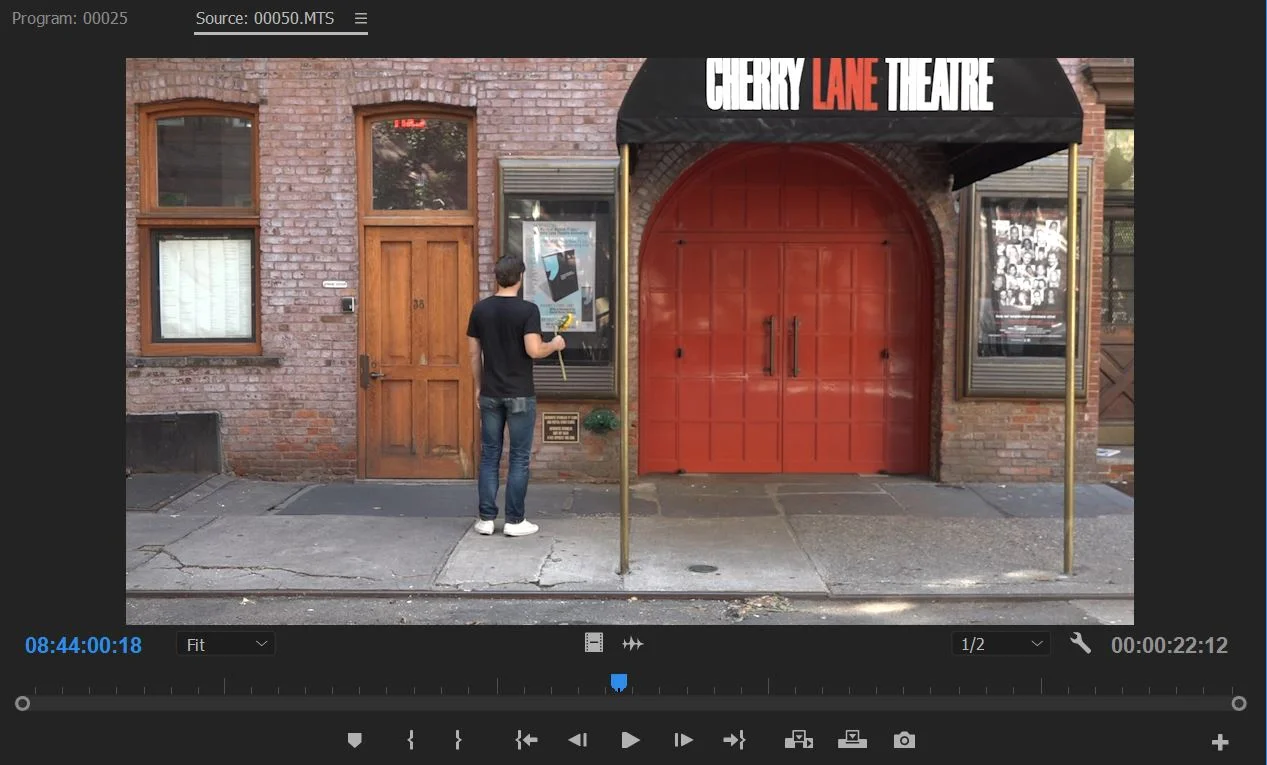Click the Drag Video Only filmstrip icon
Image resolution: width=1267 pixels, height=765 pixels.
click(594, 644)
